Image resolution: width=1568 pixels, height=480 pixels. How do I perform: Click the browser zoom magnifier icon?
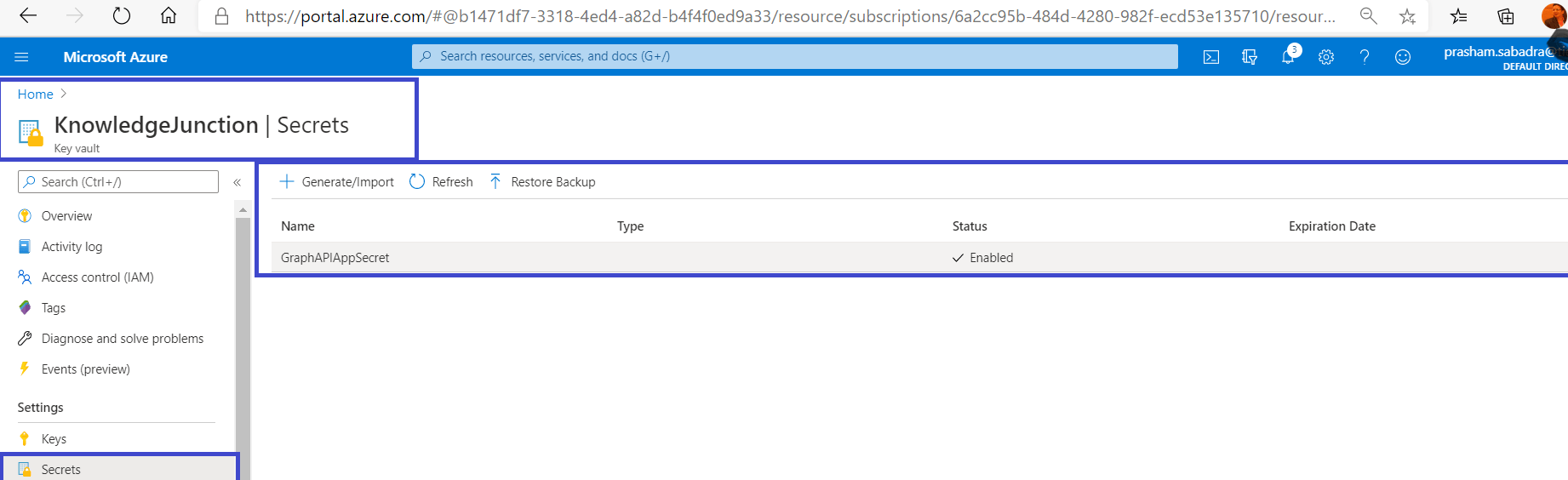1369,15
